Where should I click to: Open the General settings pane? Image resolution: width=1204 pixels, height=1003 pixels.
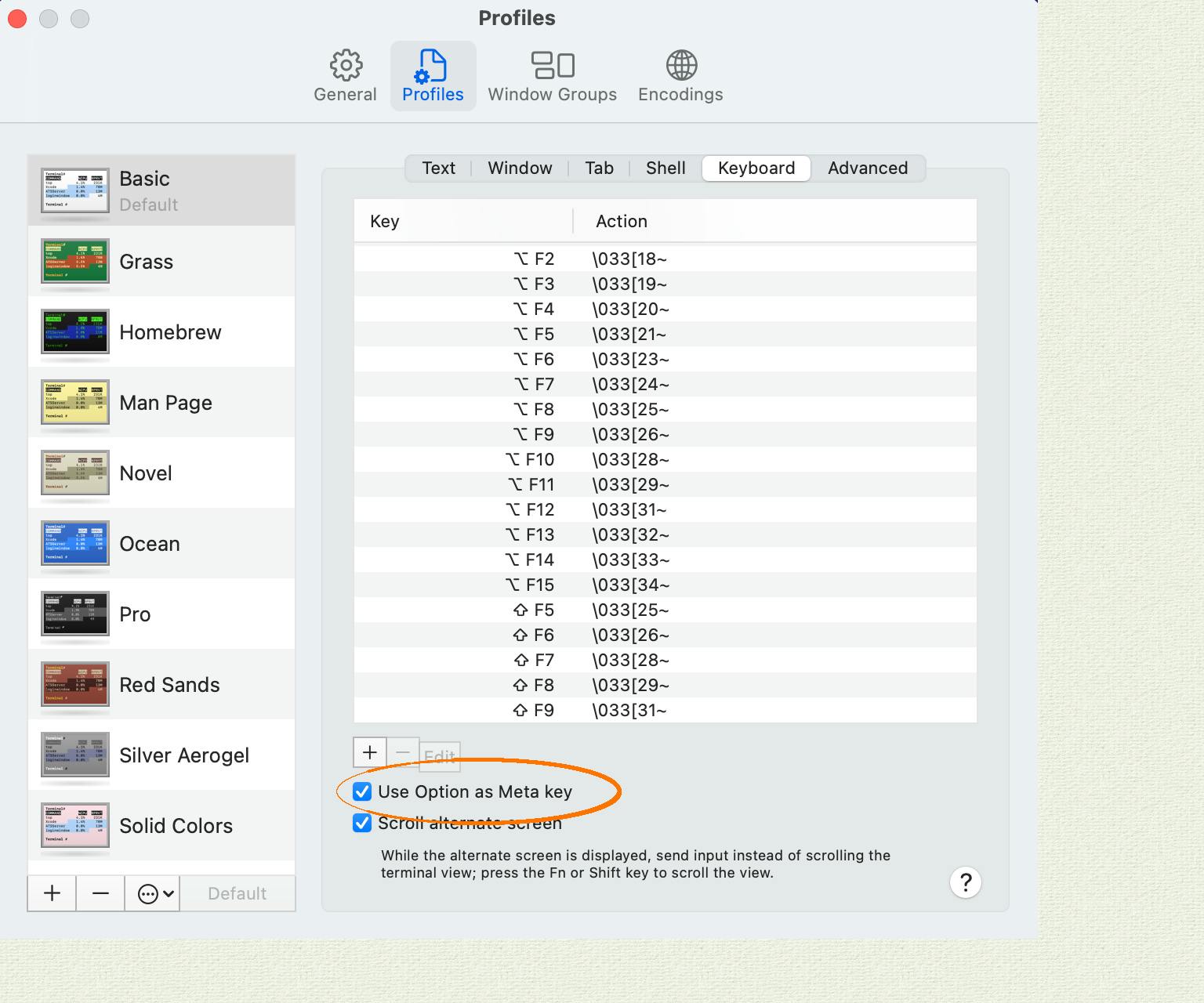coord(345,74)
